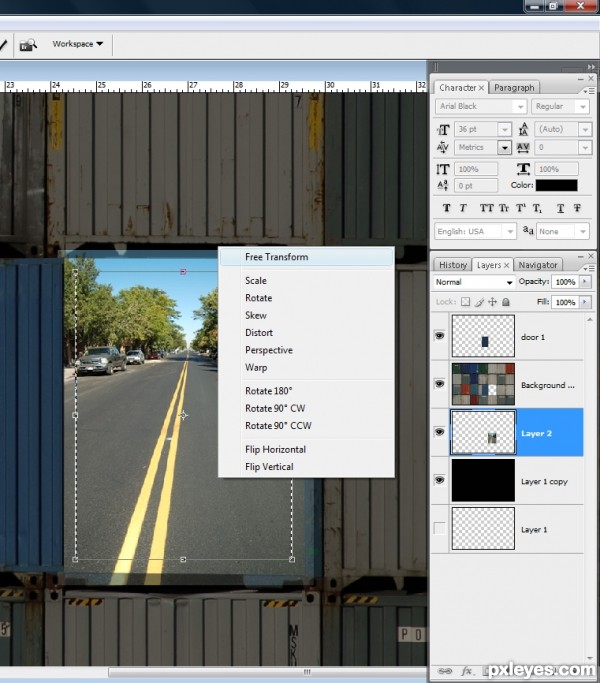Click the Fill 100% input field
This screenshot has height=683, width=600.
[565, 302]
